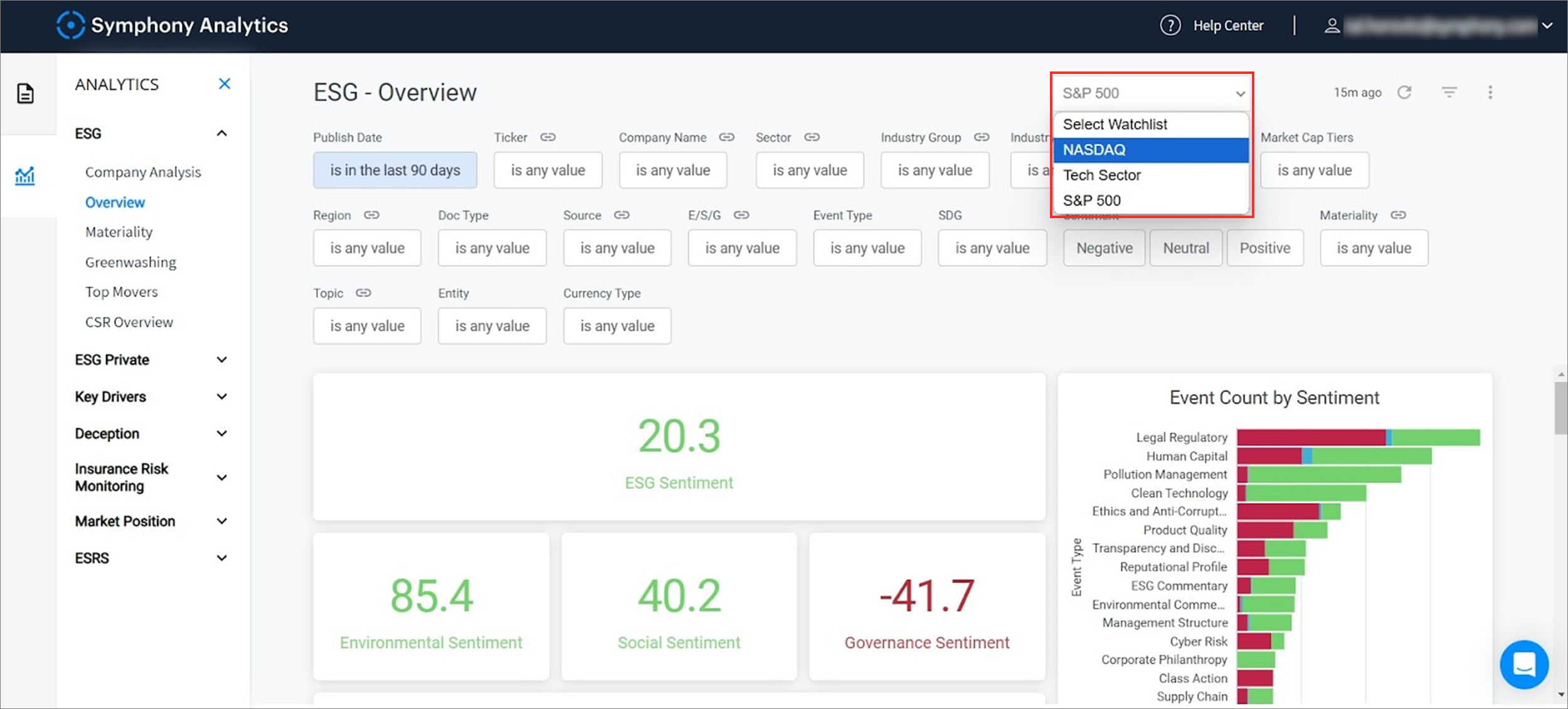The image size is (1568, 709).
Task: Open the Help Center question mark icon
Action: click(x=1170, y=26)
